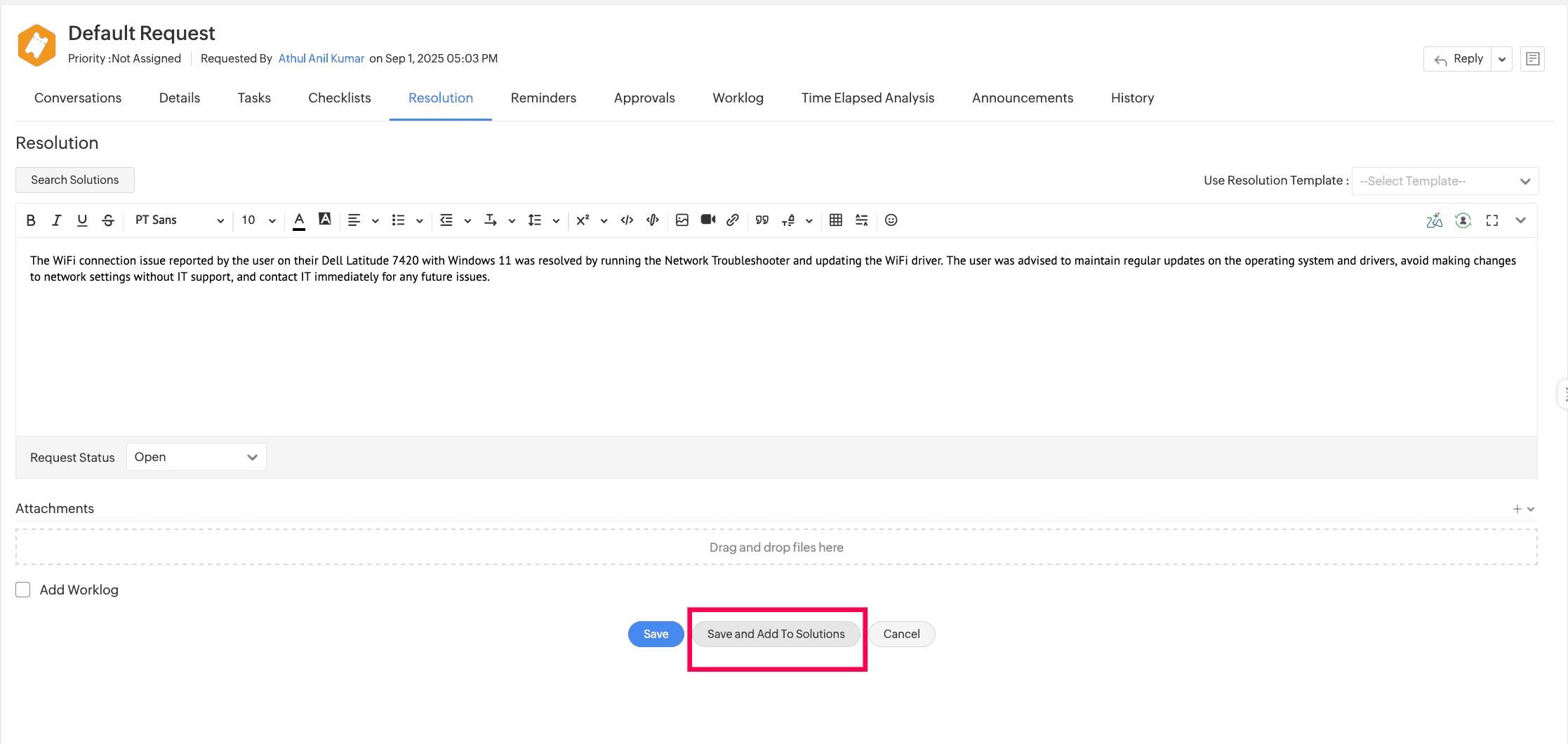Viewport: 1568px width, 744px height.
Task: Click the icon right of the code view icon
Action: click(653, 220)
